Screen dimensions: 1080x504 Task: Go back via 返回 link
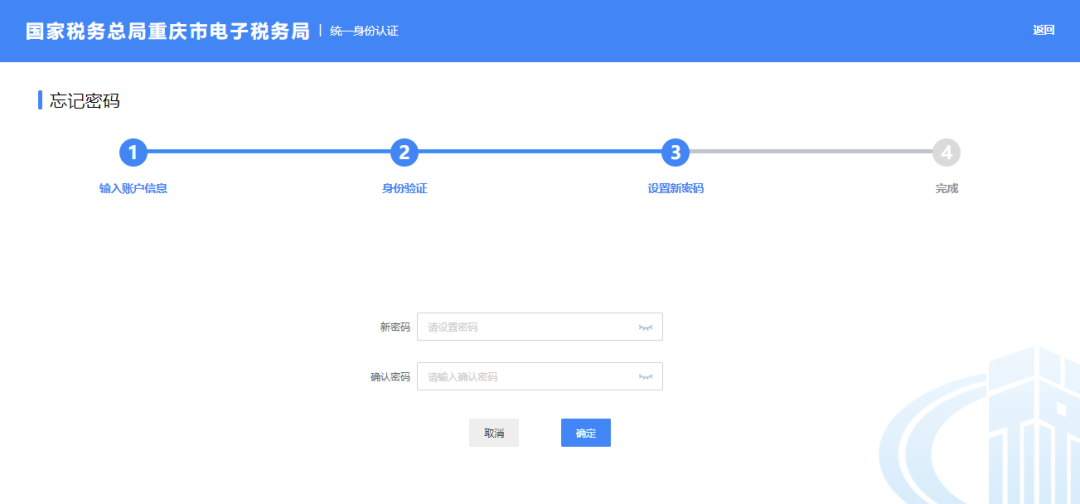pyautogui.click(x=1043, y=30)
